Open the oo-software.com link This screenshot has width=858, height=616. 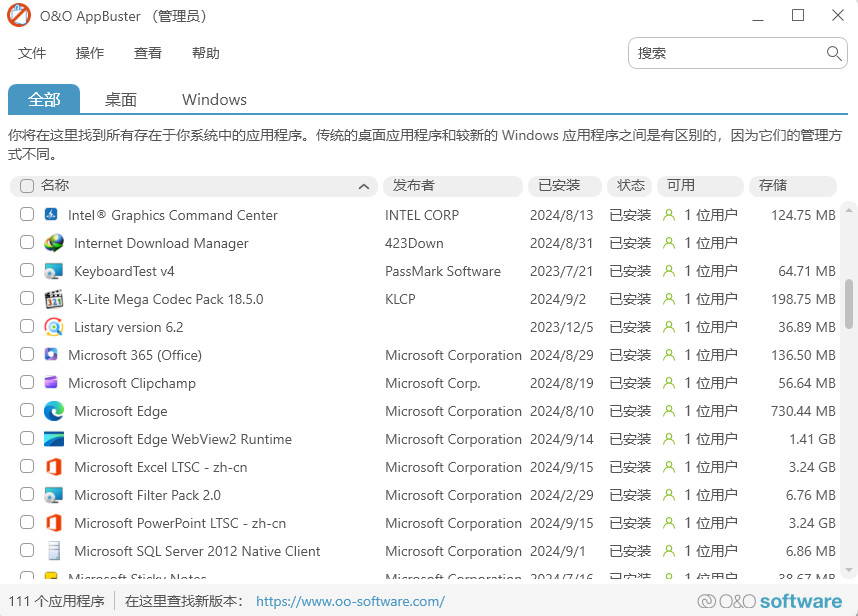pyautogui.click(x=350, y=601)
